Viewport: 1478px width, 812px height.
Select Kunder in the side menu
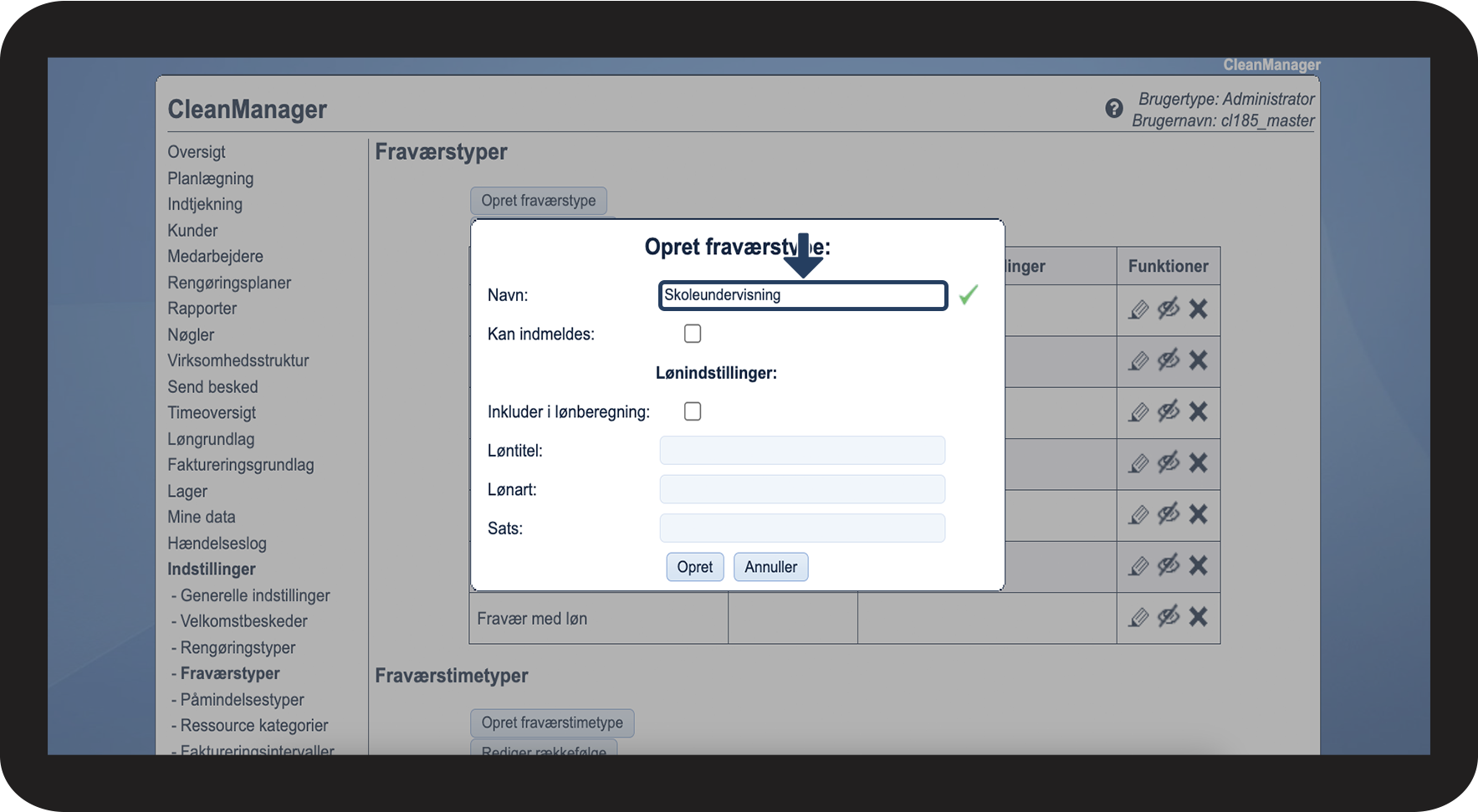(x=192, y=230)
